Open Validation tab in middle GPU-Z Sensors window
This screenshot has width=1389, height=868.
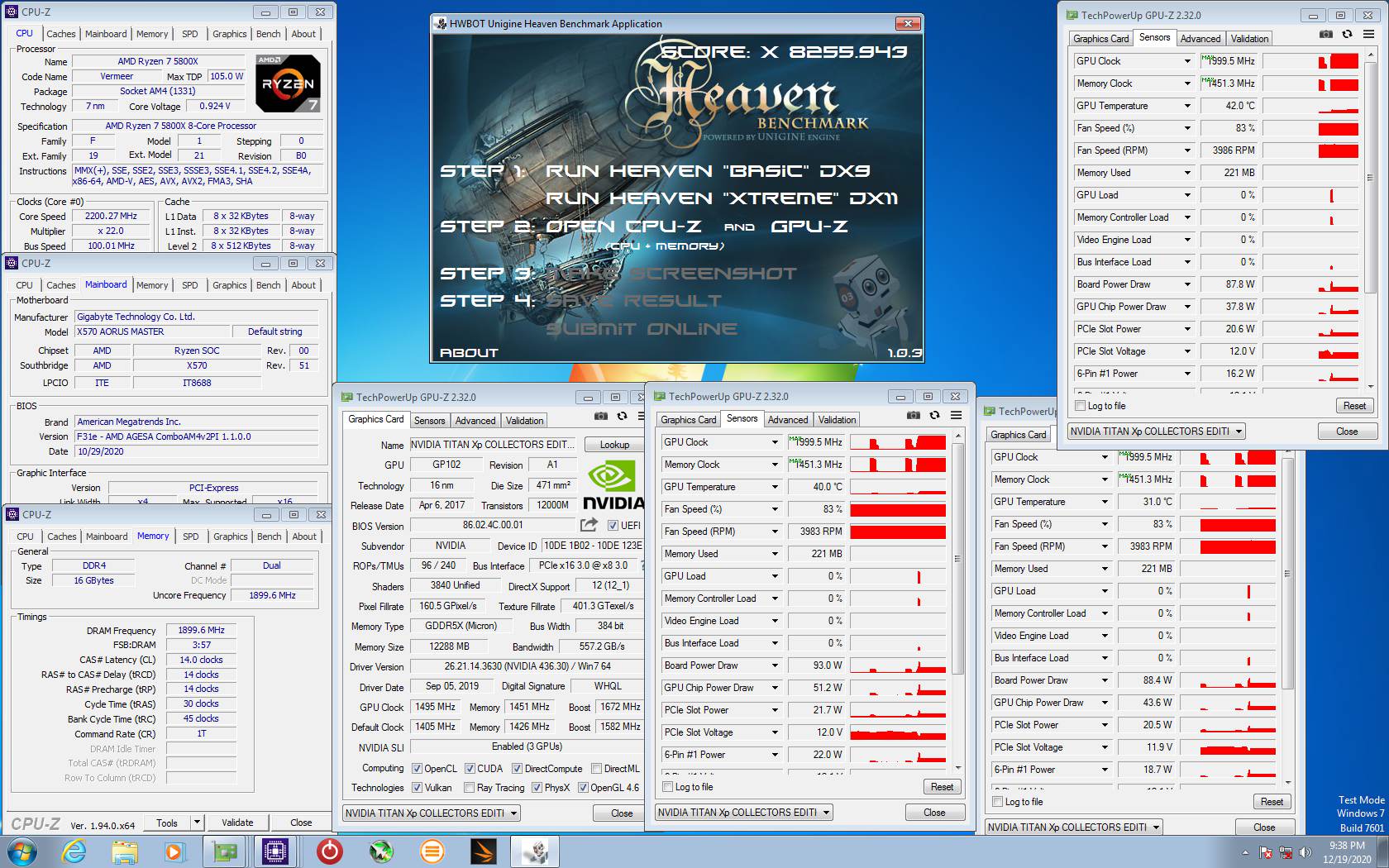[837, 420]
